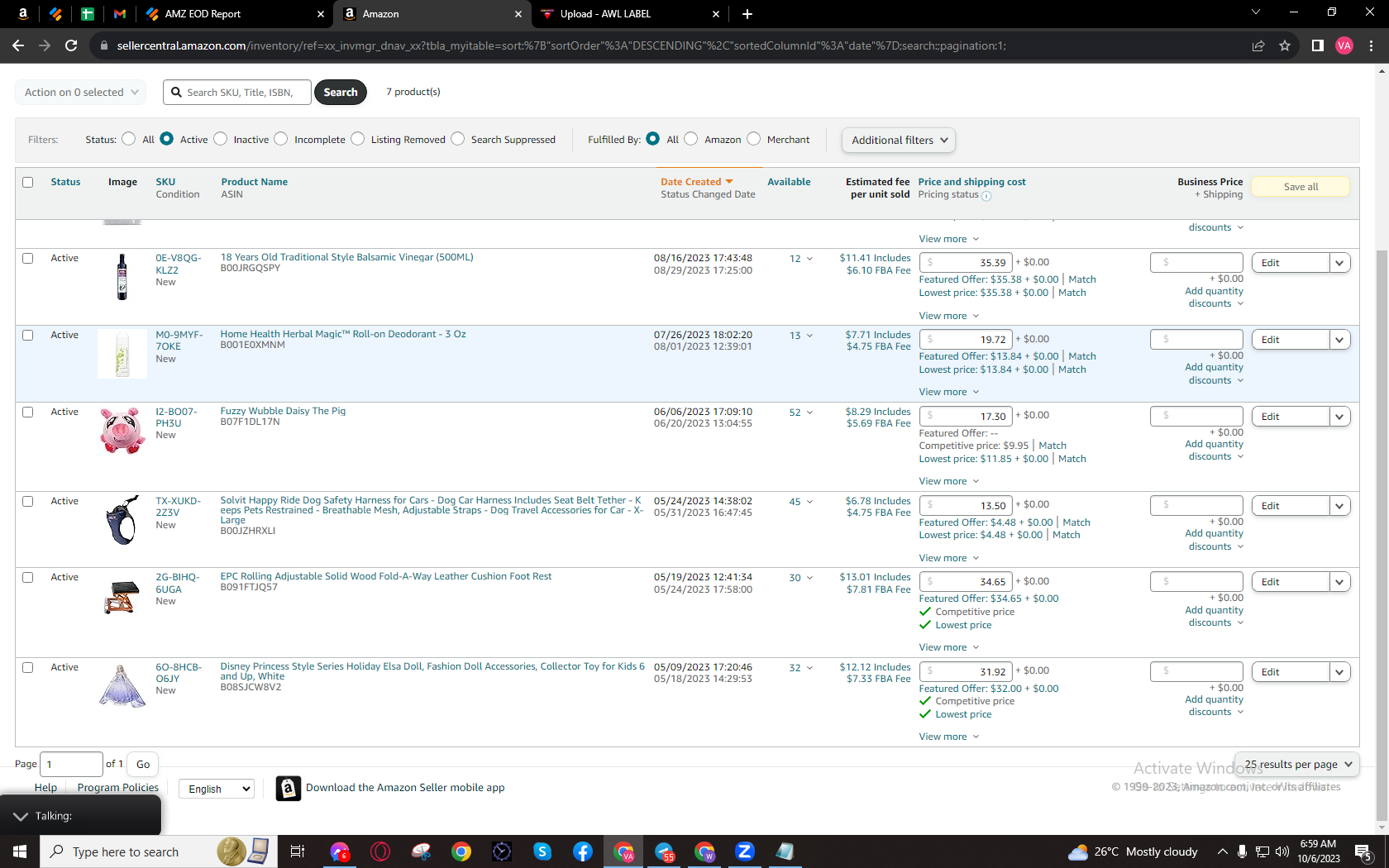
Task: Click the Pricing status info icon
Action: click(986, 196)
